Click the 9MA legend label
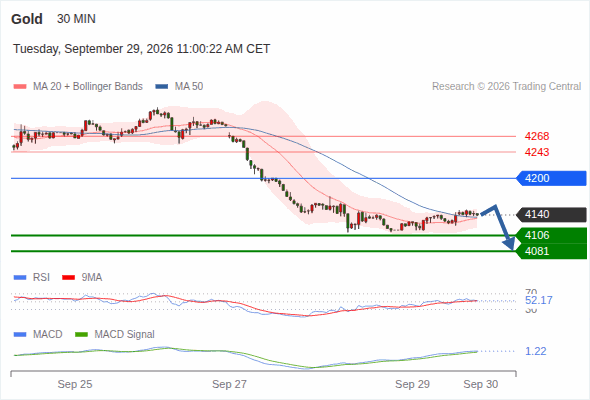 92,278
